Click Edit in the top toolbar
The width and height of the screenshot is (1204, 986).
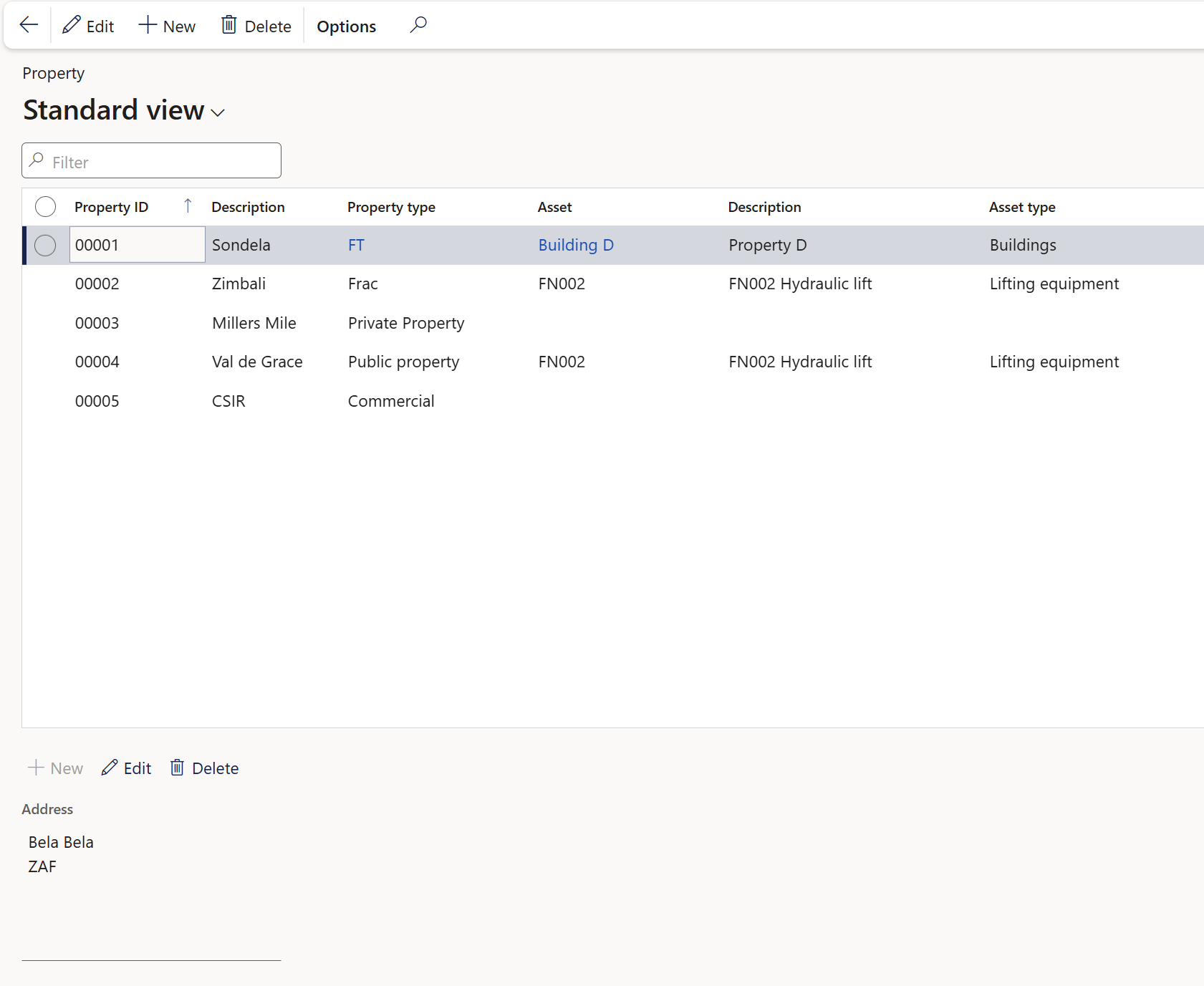pyautogui.click(x=88, y=26)
